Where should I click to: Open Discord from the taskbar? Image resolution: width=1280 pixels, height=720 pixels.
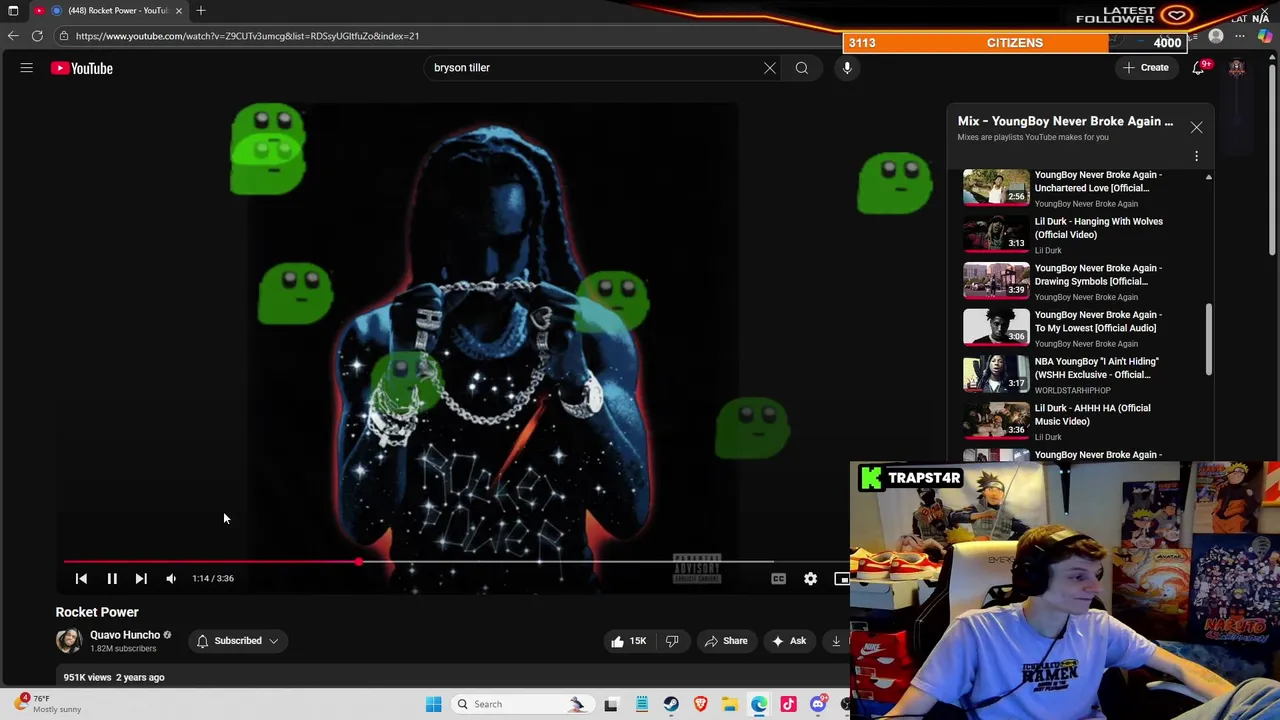[x=818, y=704]
